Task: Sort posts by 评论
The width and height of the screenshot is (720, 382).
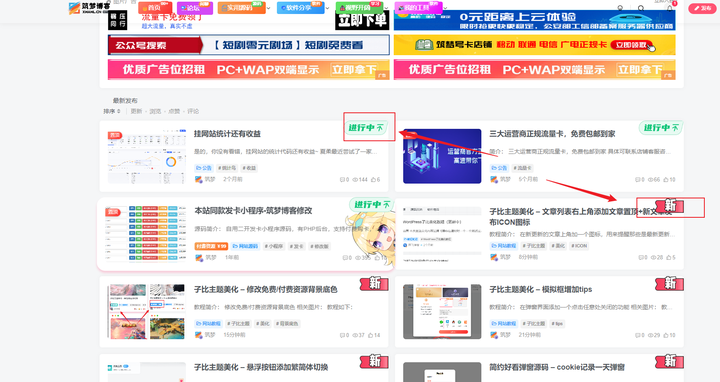Action: [193, 111]
